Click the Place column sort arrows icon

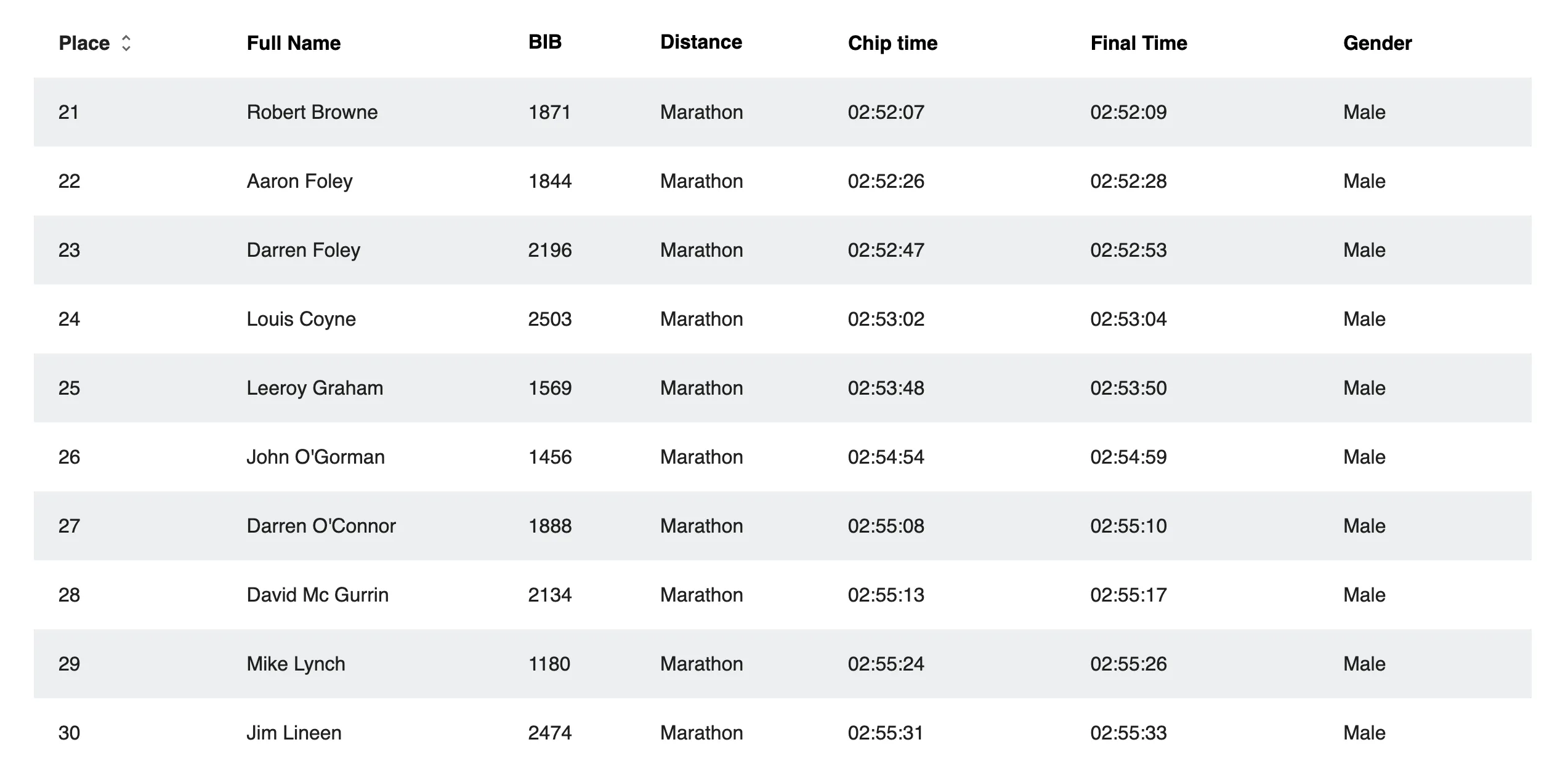click(x=126, y=43)
